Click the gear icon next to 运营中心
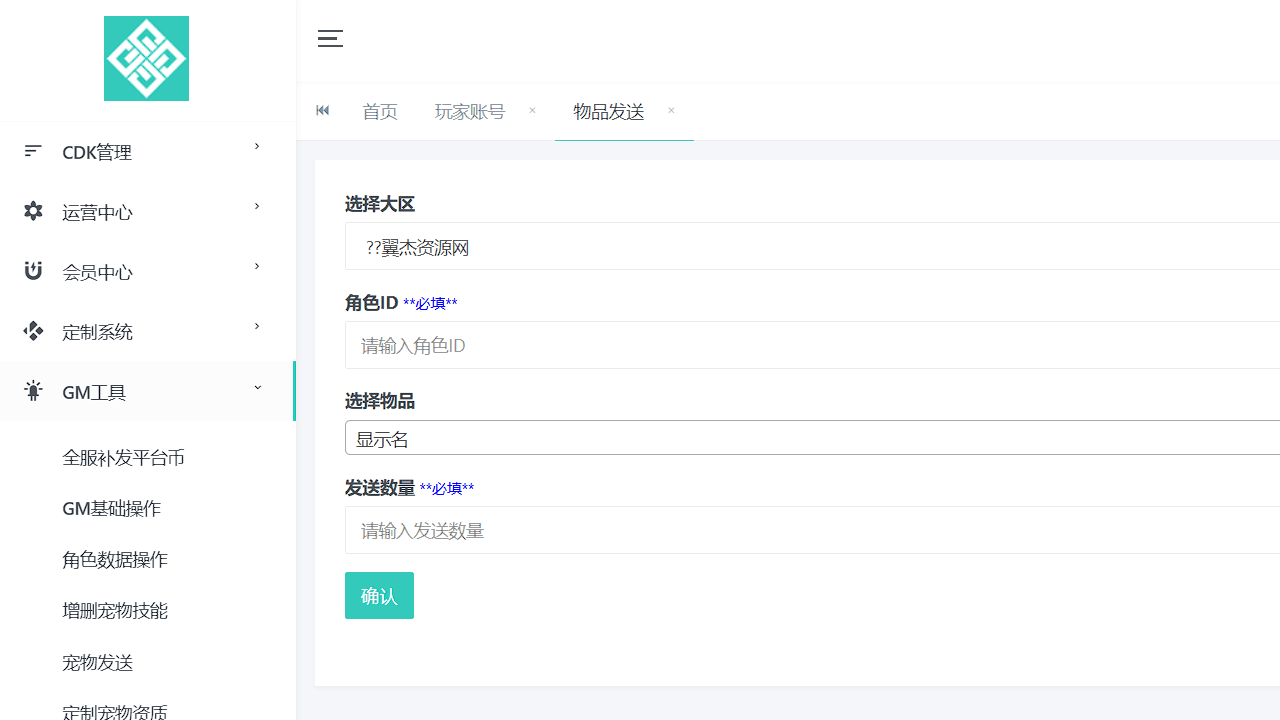Image resolution: width=1280 pixels, height=720 pixels. point(33,211)
